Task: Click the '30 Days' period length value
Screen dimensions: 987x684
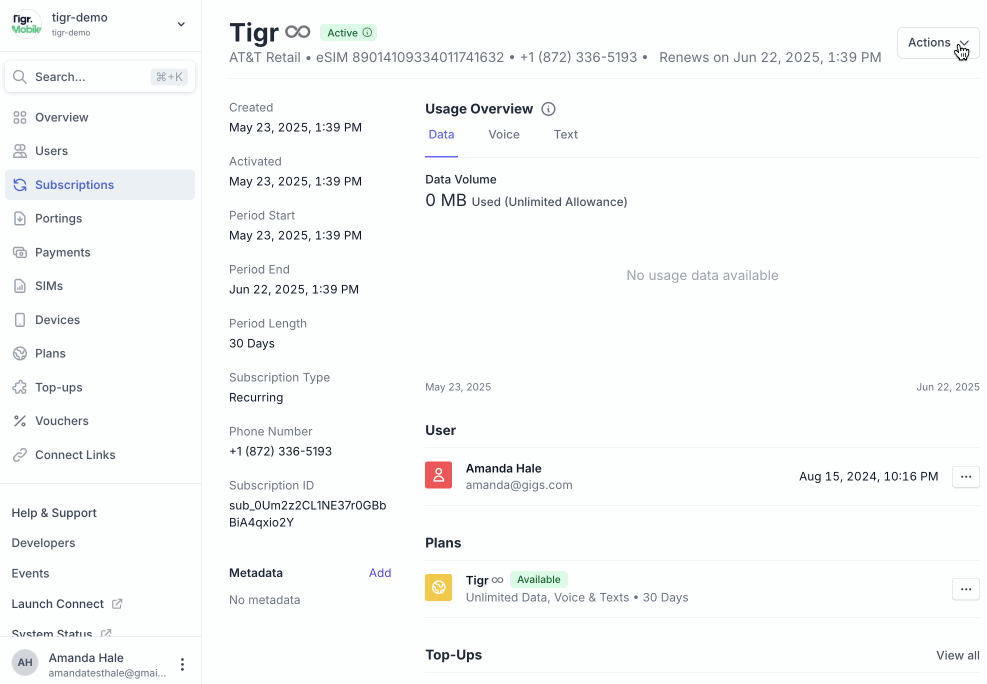Action: click(x=252, y=344)
